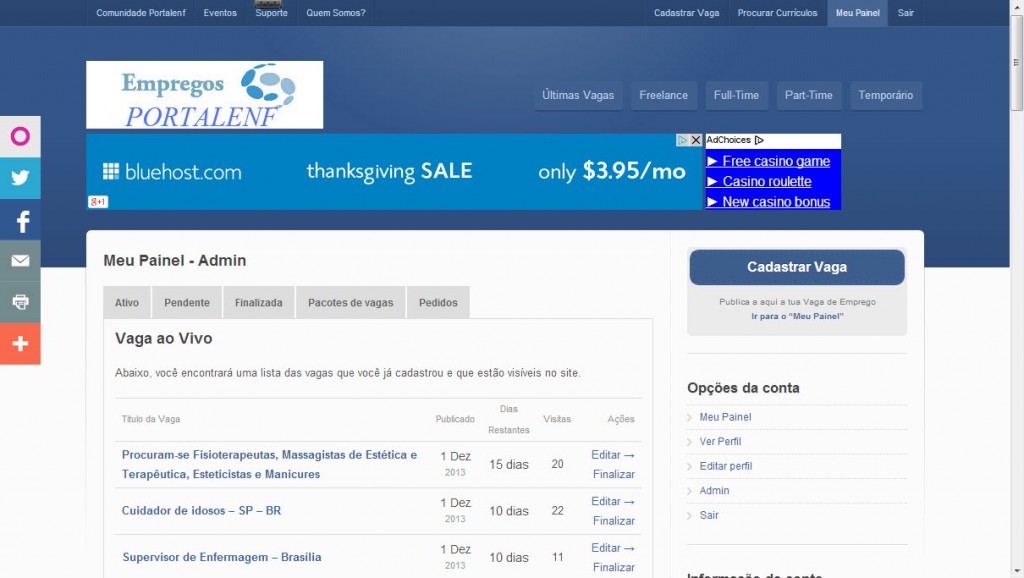Filter by Full-Time jobs
The width and height of the screenshot is (1024, 578).
click(x=736, y=95)
